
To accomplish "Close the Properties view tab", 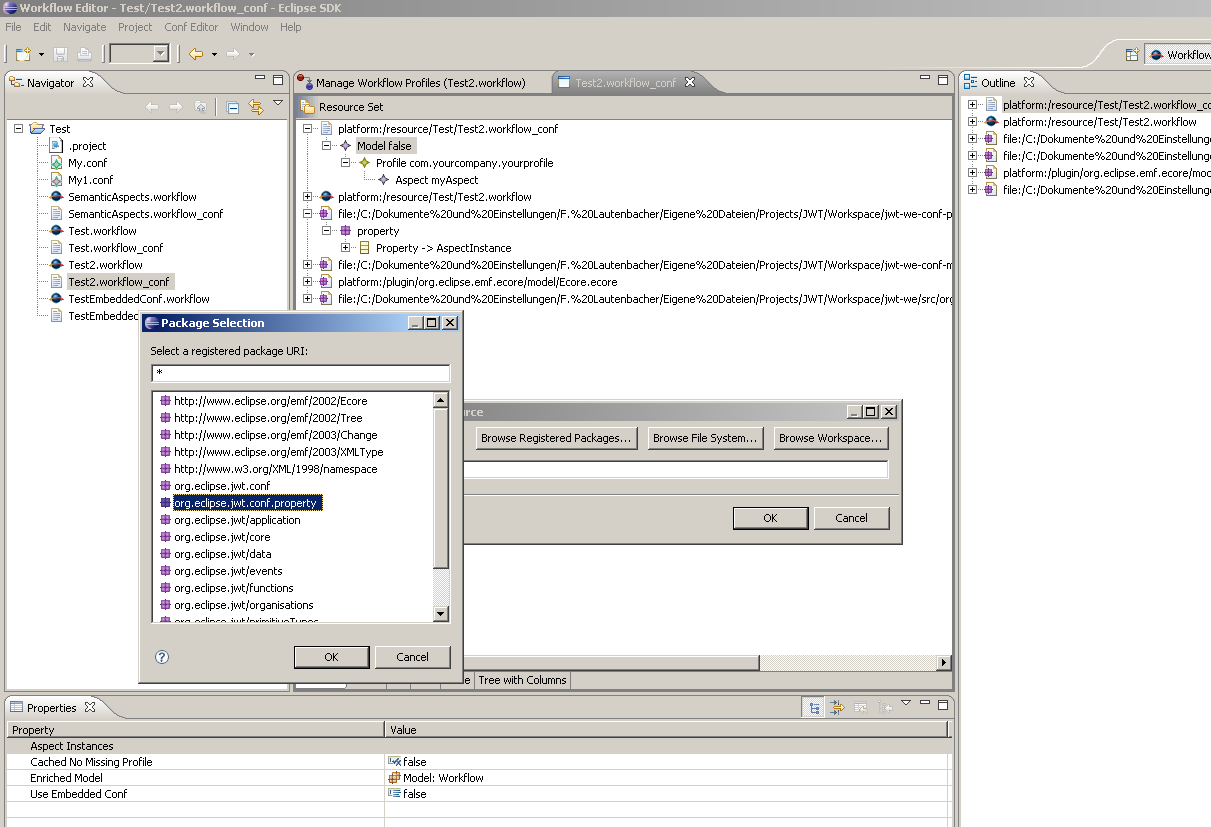I will point(89,708).
